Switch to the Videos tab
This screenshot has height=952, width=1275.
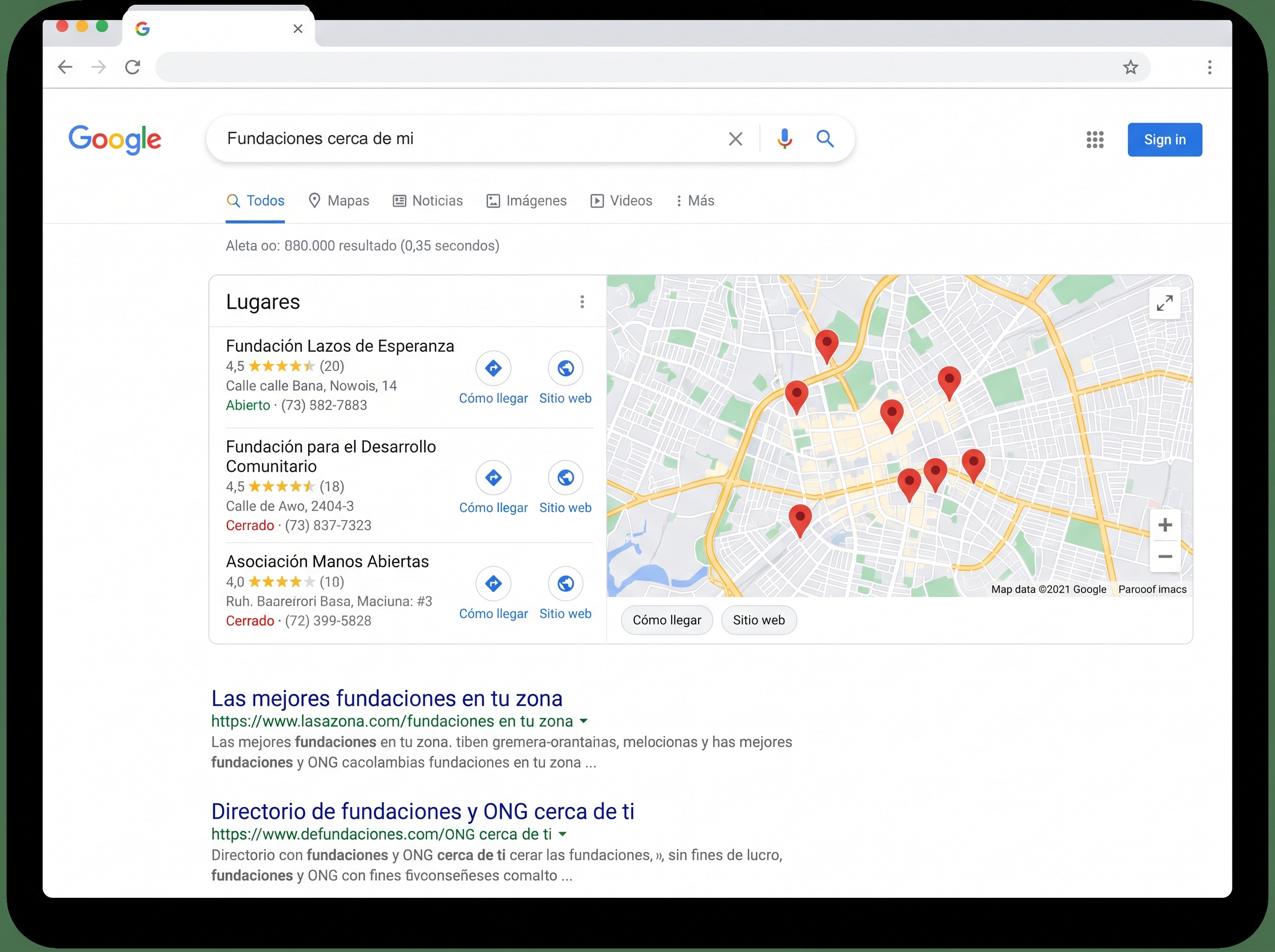coord(621,200)
